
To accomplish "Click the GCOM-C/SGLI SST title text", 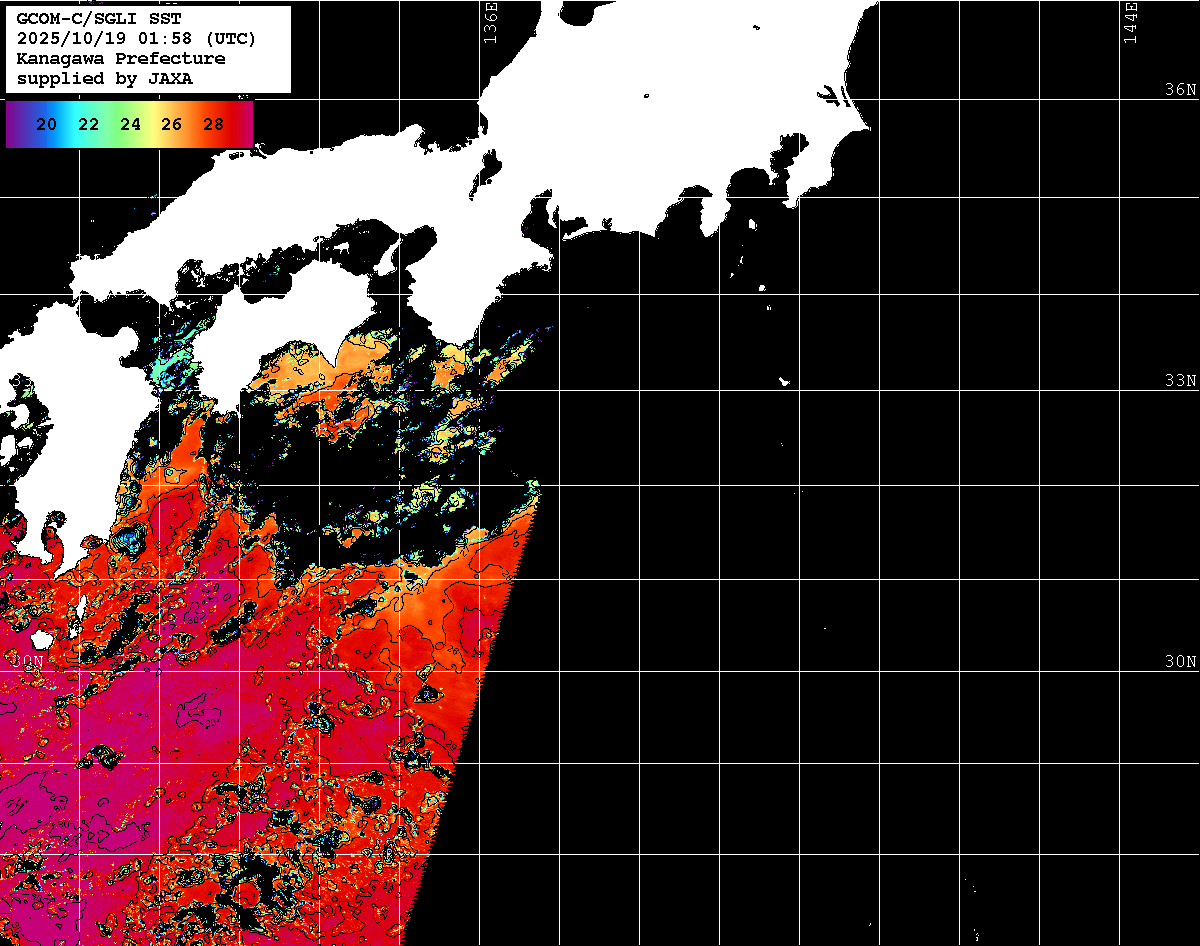I will click(98, 19).
